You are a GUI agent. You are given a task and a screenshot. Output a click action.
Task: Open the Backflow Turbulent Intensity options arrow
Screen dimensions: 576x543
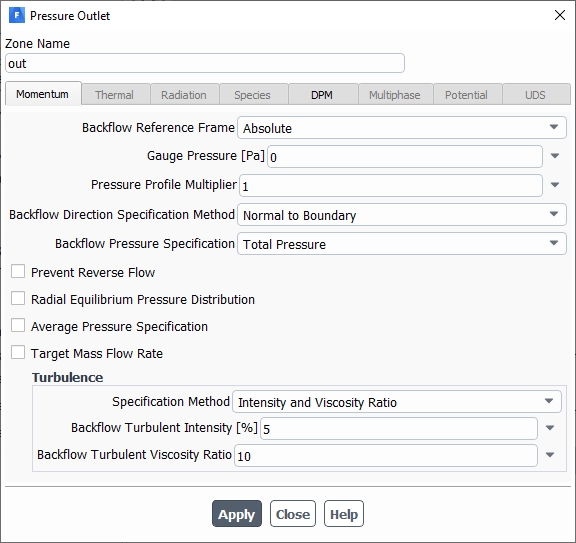550,428
